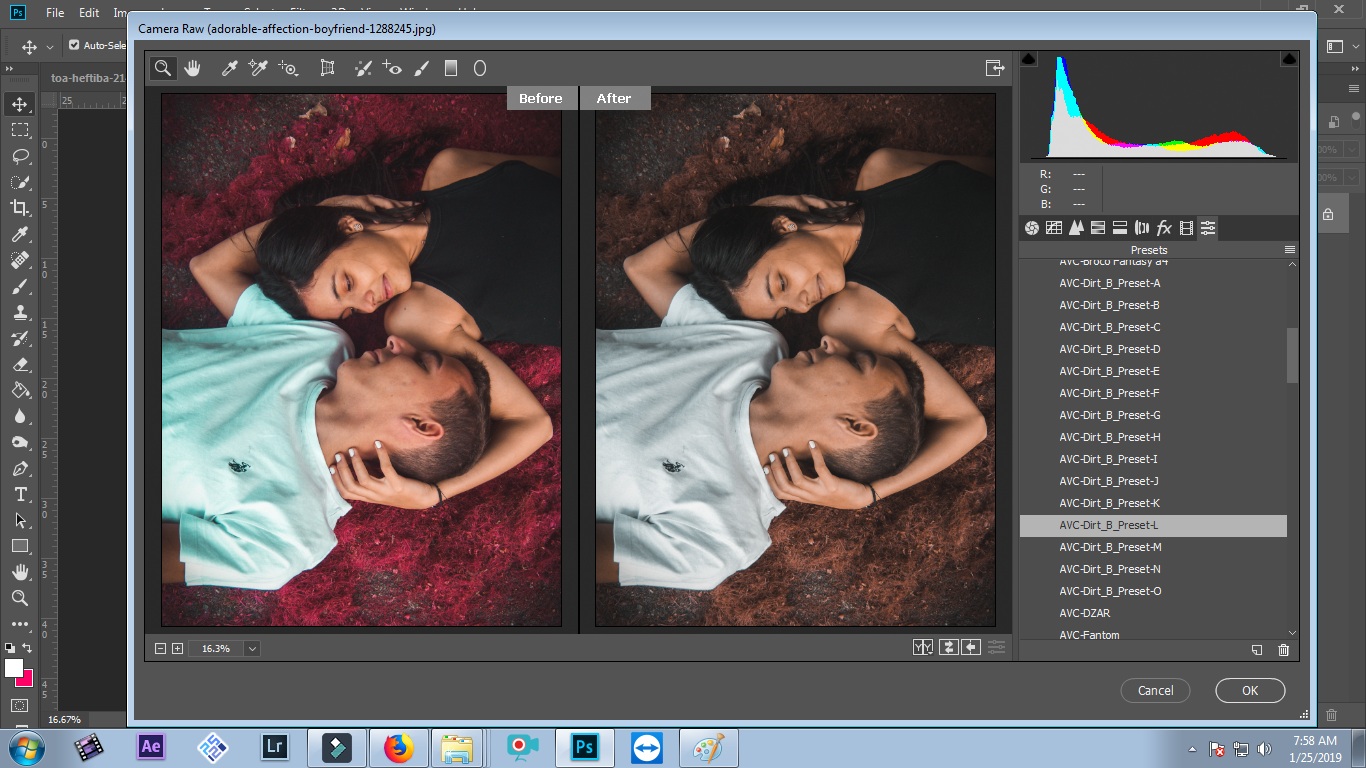Select the Transform tool in Camera Raw
Screen dimensions: 1366x768
(x=327, y=68)
